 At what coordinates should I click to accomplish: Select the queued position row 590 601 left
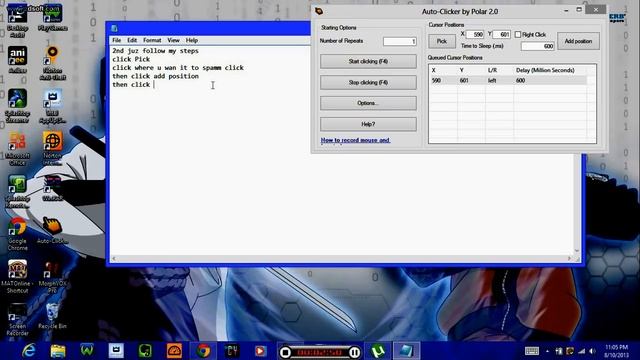point(509,81)
